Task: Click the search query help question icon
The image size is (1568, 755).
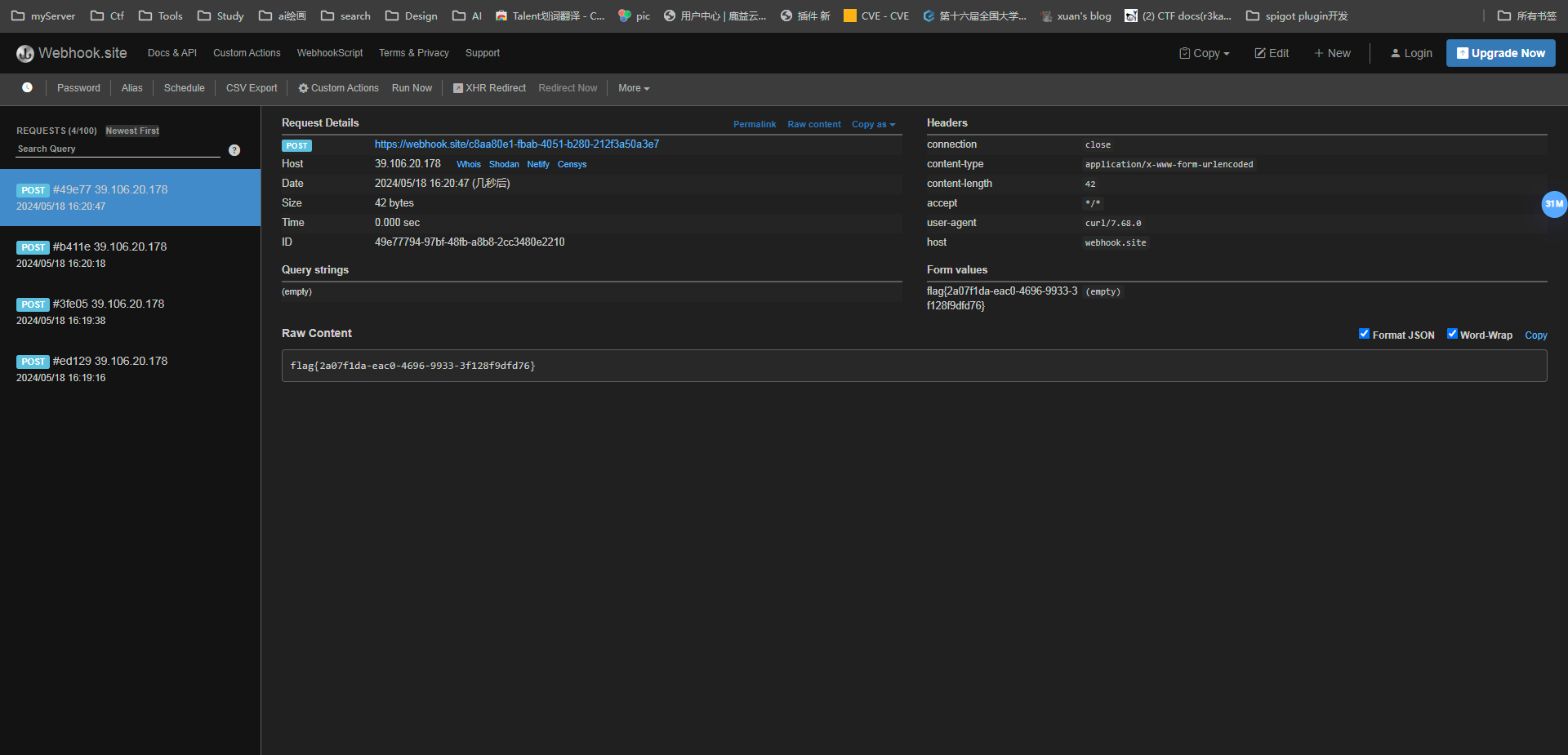Action: 234,150
